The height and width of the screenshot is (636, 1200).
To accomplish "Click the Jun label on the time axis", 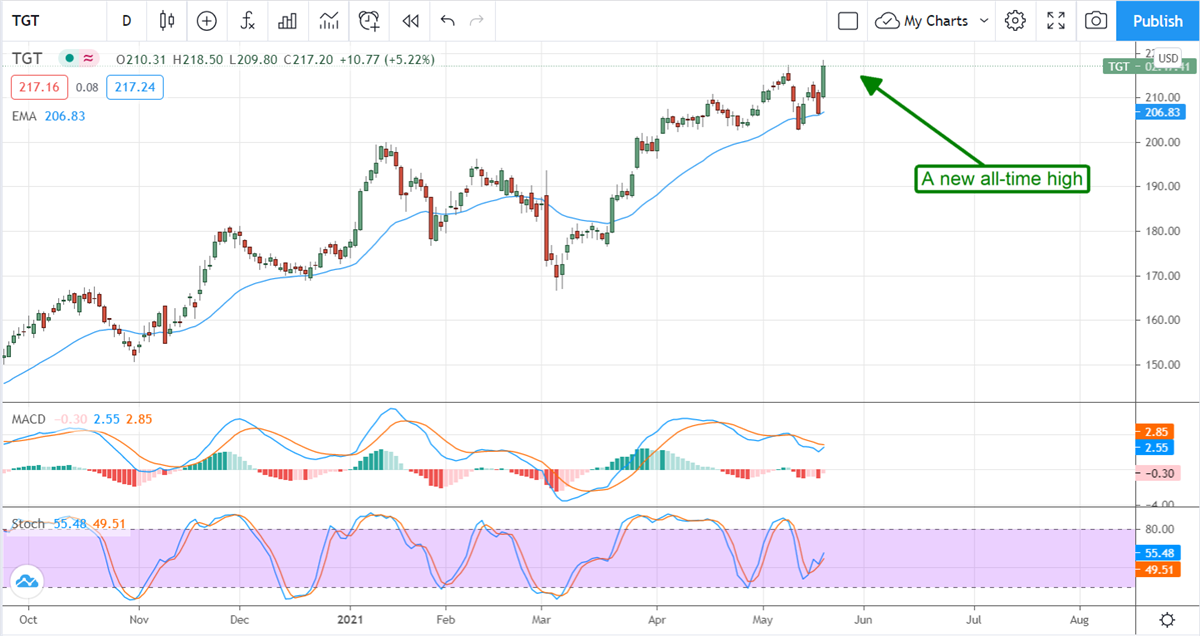I will point(862,619).
